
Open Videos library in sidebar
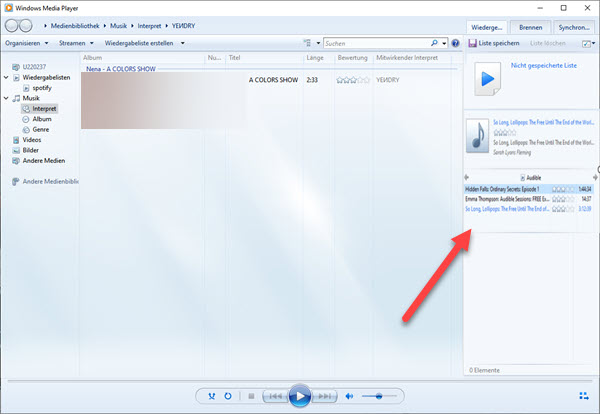32,140
